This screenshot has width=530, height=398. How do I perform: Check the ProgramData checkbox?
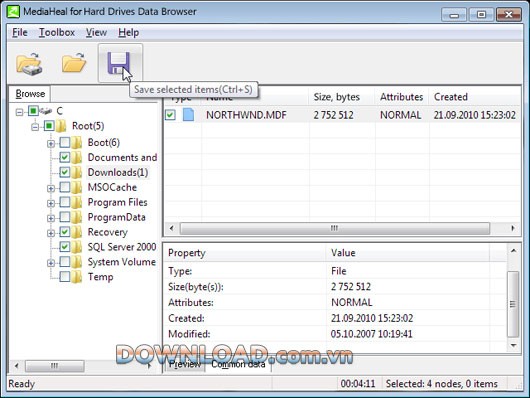pyautogui.click(x=65, y=217)
